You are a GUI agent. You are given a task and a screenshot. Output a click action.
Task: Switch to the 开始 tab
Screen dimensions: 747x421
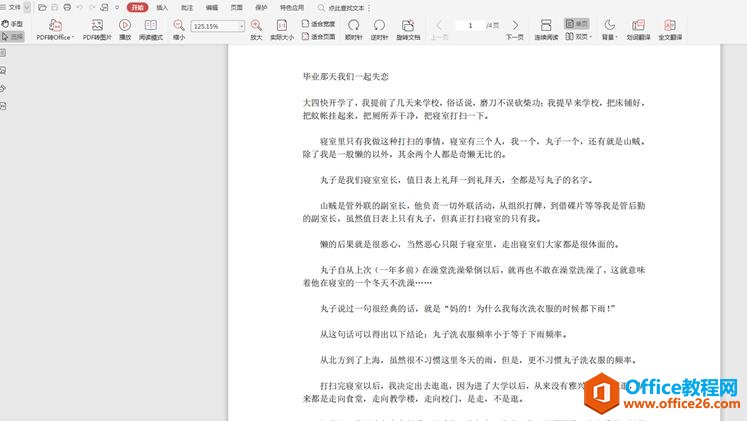point(138,8)
